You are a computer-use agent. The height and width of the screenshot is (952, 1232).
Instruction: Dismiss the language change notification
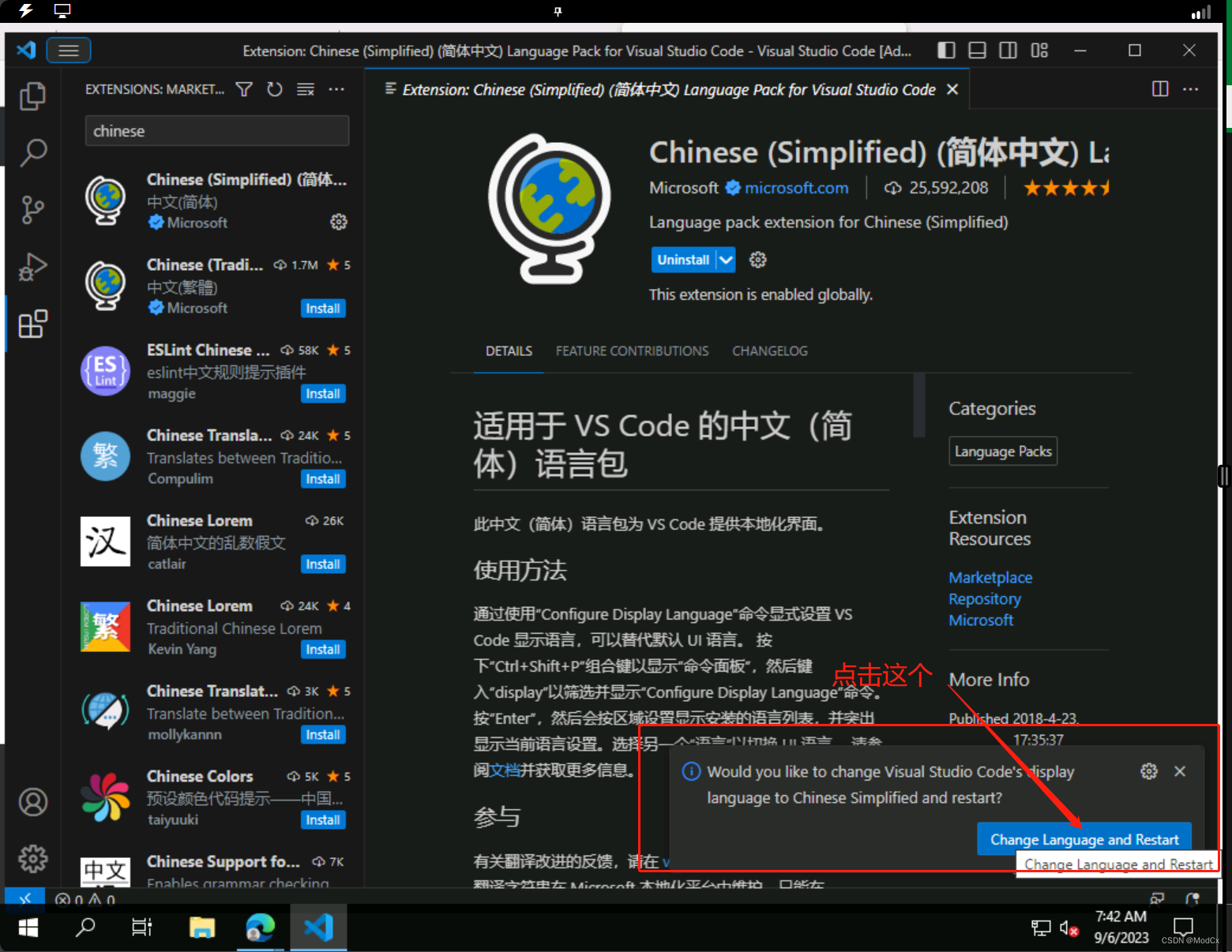click(1180, 771)
